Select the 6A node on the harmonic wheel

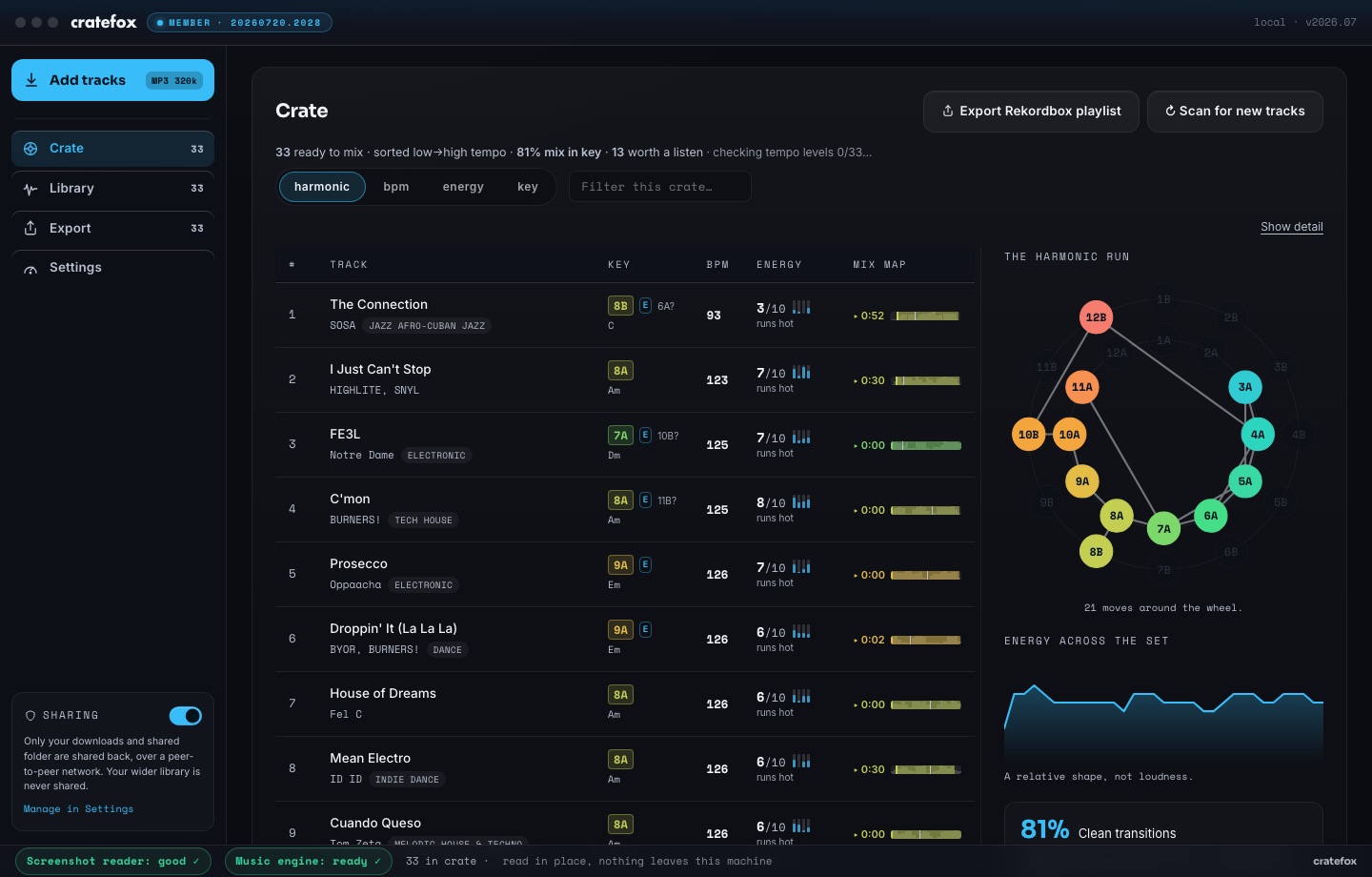(x=1211, y=516)
